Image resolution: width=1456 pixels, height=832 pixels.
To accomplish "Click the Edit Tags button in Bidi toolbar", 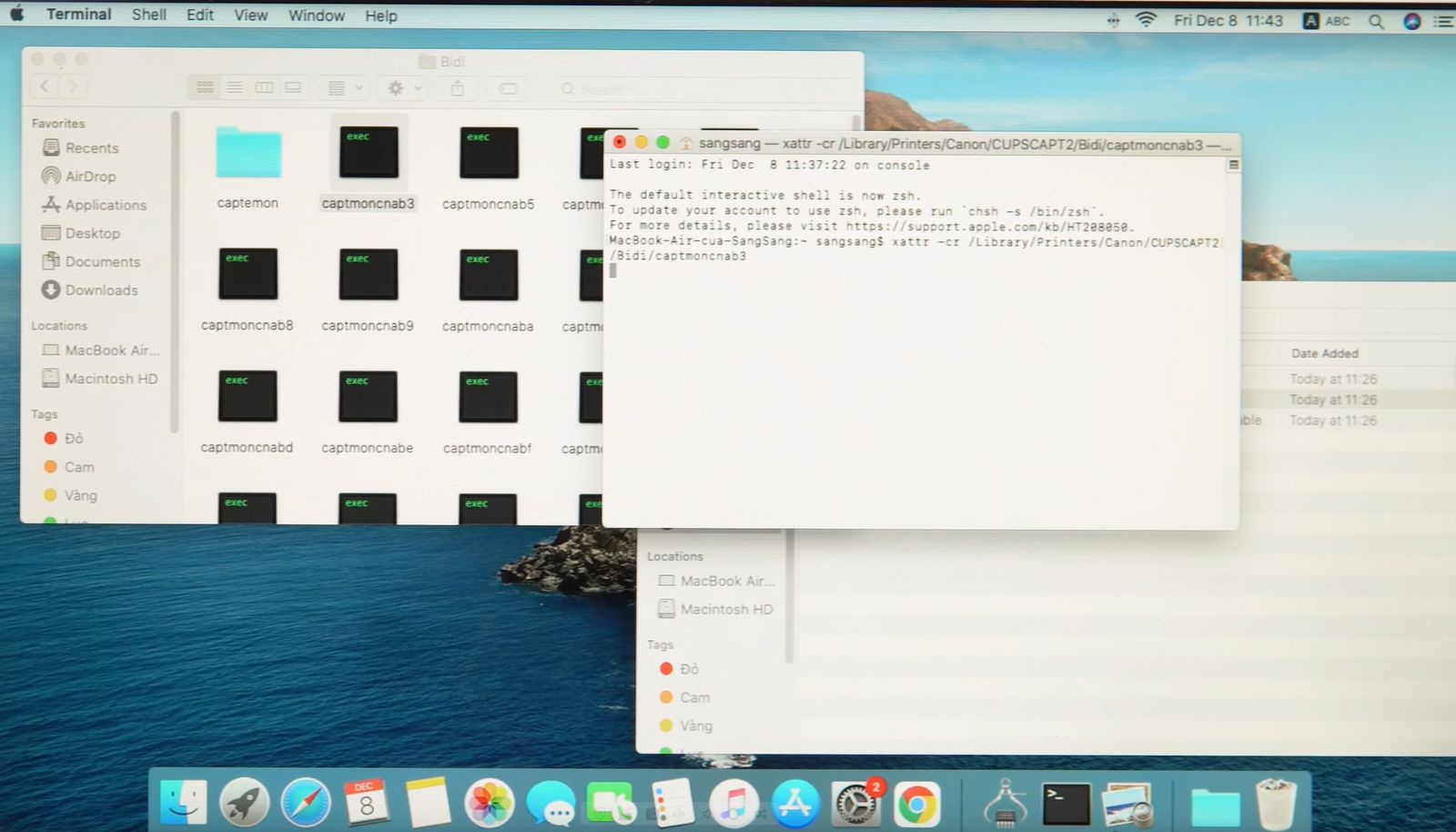I will coord(508,87).
